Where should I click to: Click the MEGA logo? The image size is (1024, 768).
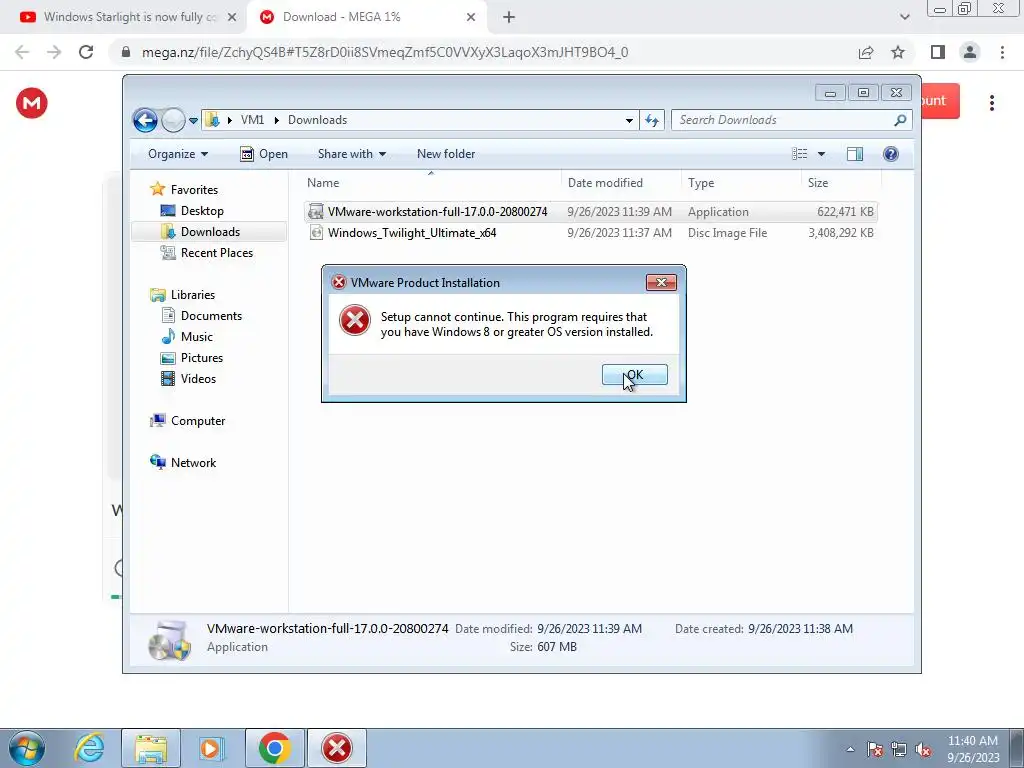[31, 103]
